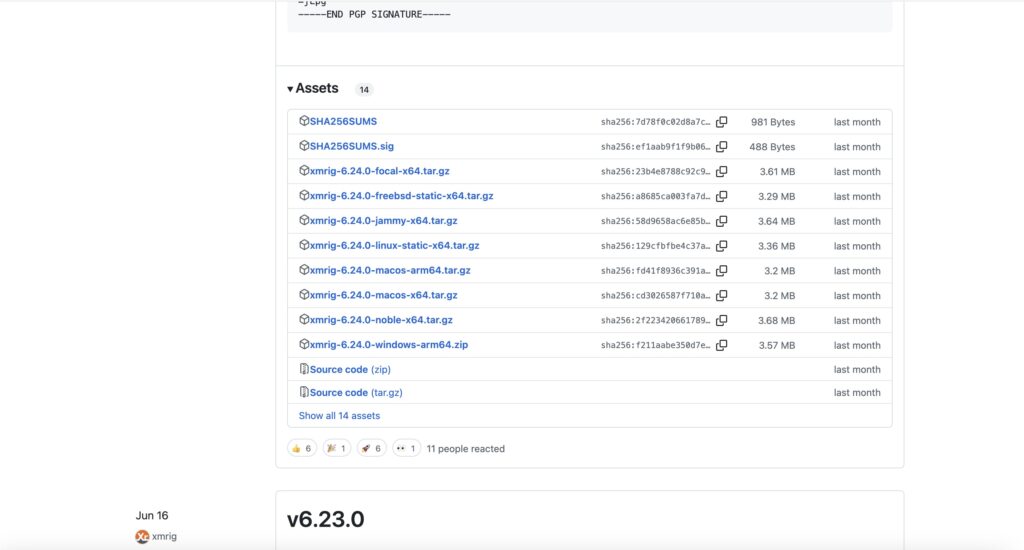Open the v6.23.0 release heading
Screen dimensions: 1024x550
coord(325,519)
